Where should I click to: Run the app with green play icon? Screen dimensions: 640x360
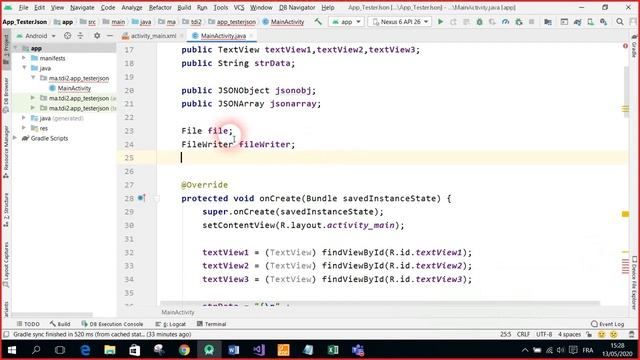440,22
